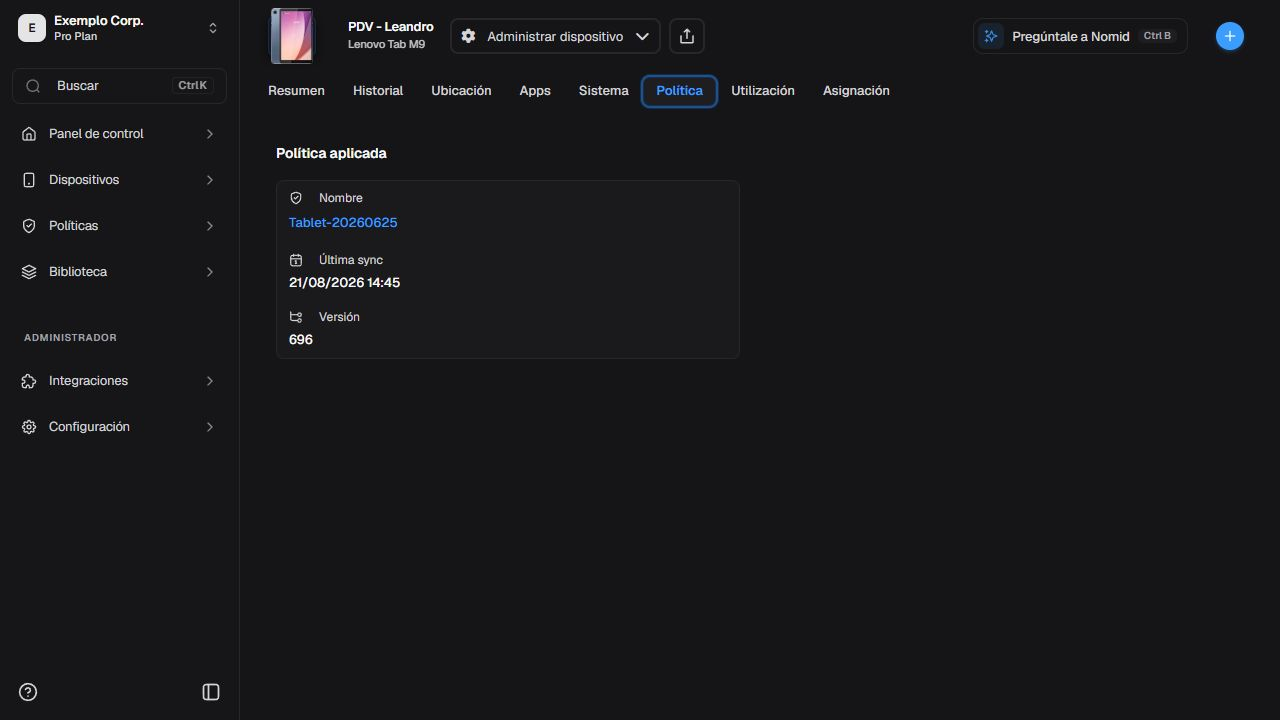This screenshot has width=1280, height=720.
Task: Open the Utilización tab
Action: [x=763, y=91]
